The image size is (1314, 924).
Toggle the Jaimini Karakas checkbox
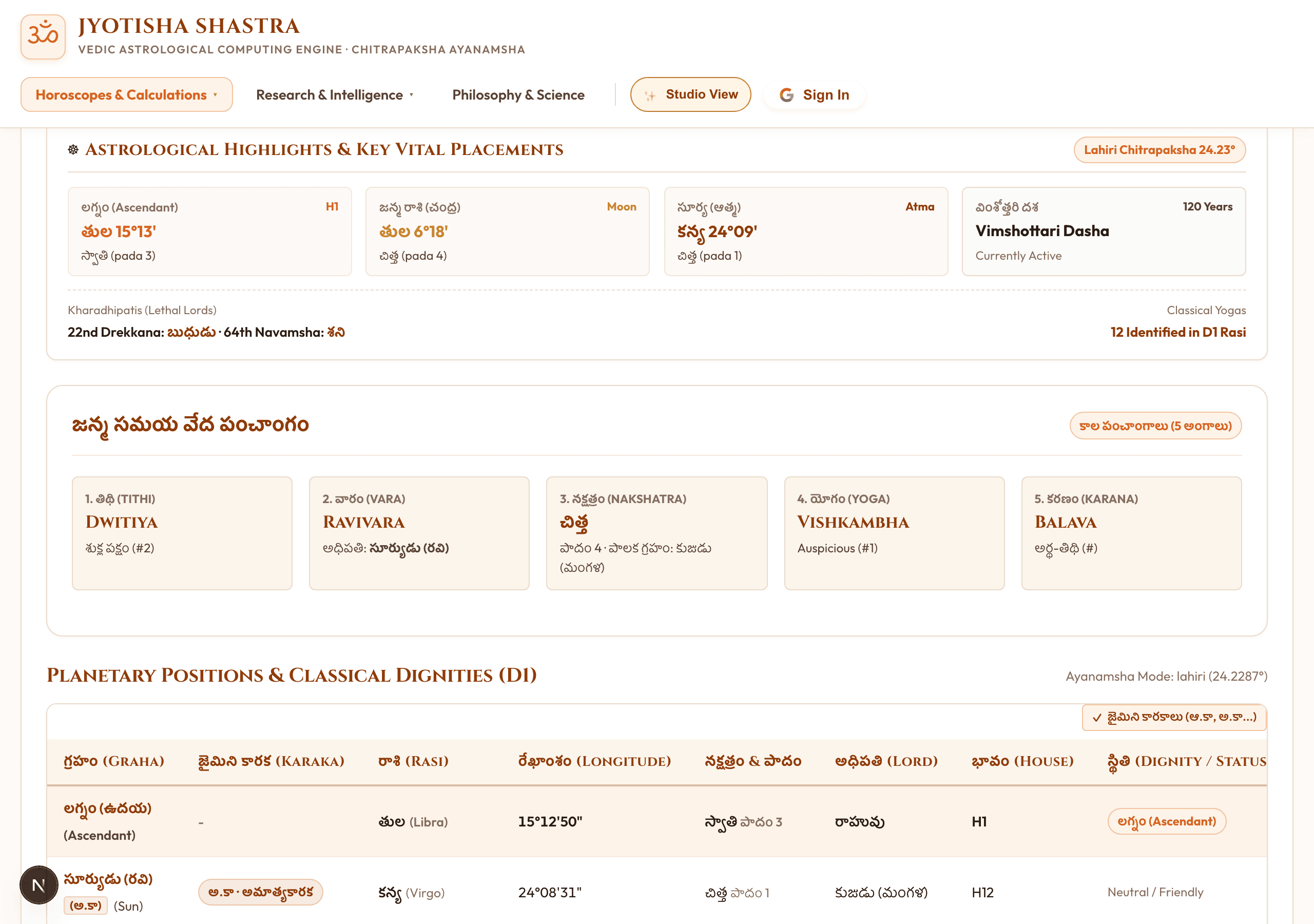coord(1096,717)
